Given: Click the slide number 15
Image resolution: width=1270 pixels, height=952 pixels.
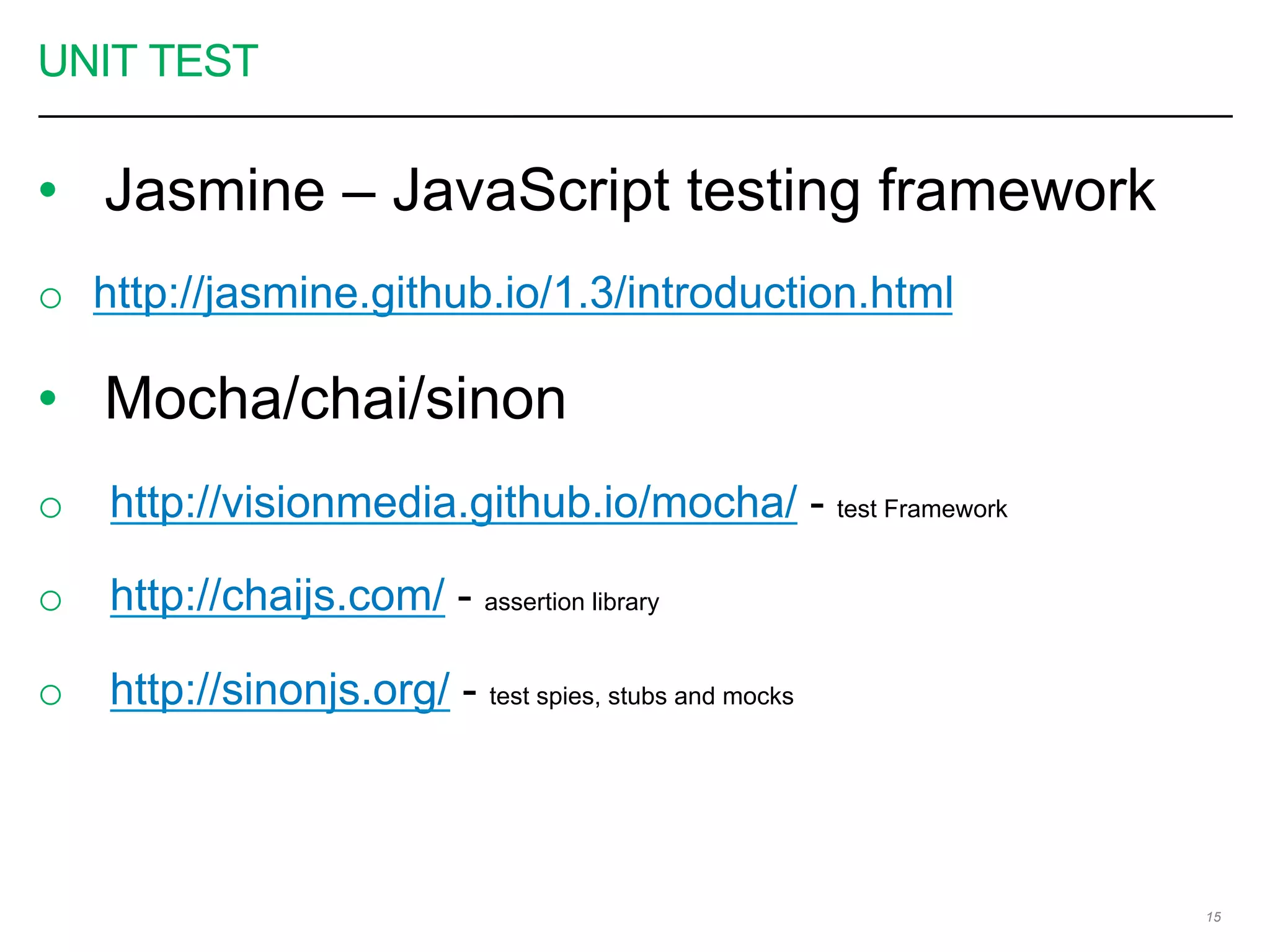Looking at the screenshot, I should click(x=1214, y=917).
